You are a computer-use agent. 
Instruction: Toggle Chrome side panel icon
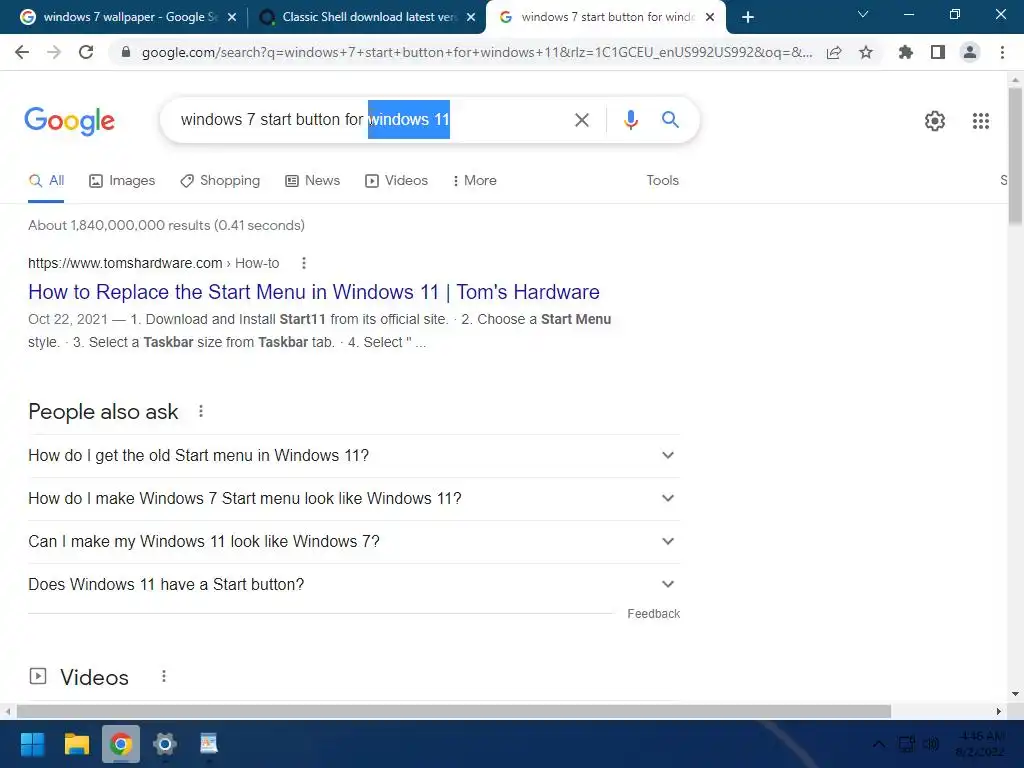(938, 52)
